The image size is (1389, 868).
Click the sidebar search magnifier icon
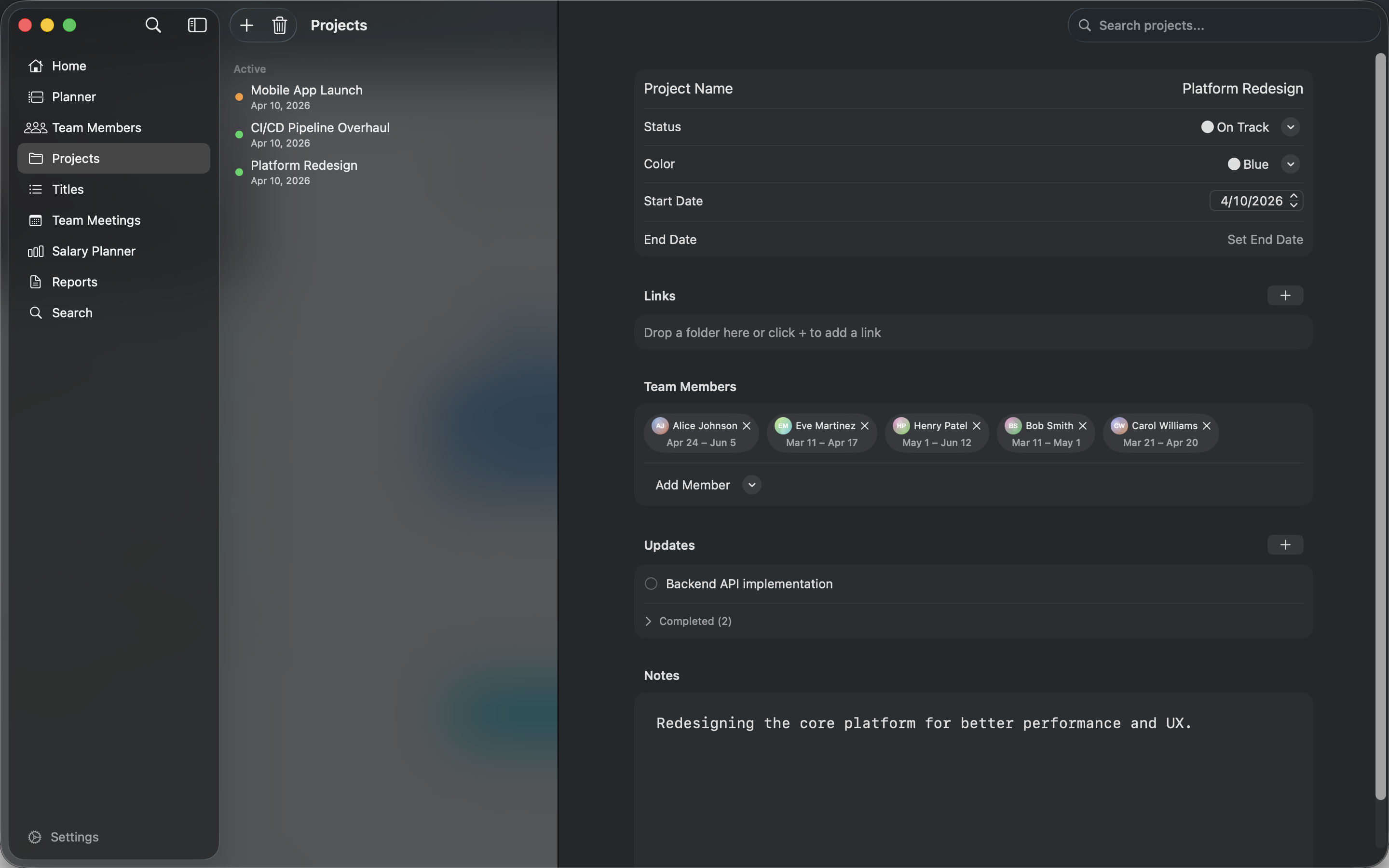click(x=153, y=25)
